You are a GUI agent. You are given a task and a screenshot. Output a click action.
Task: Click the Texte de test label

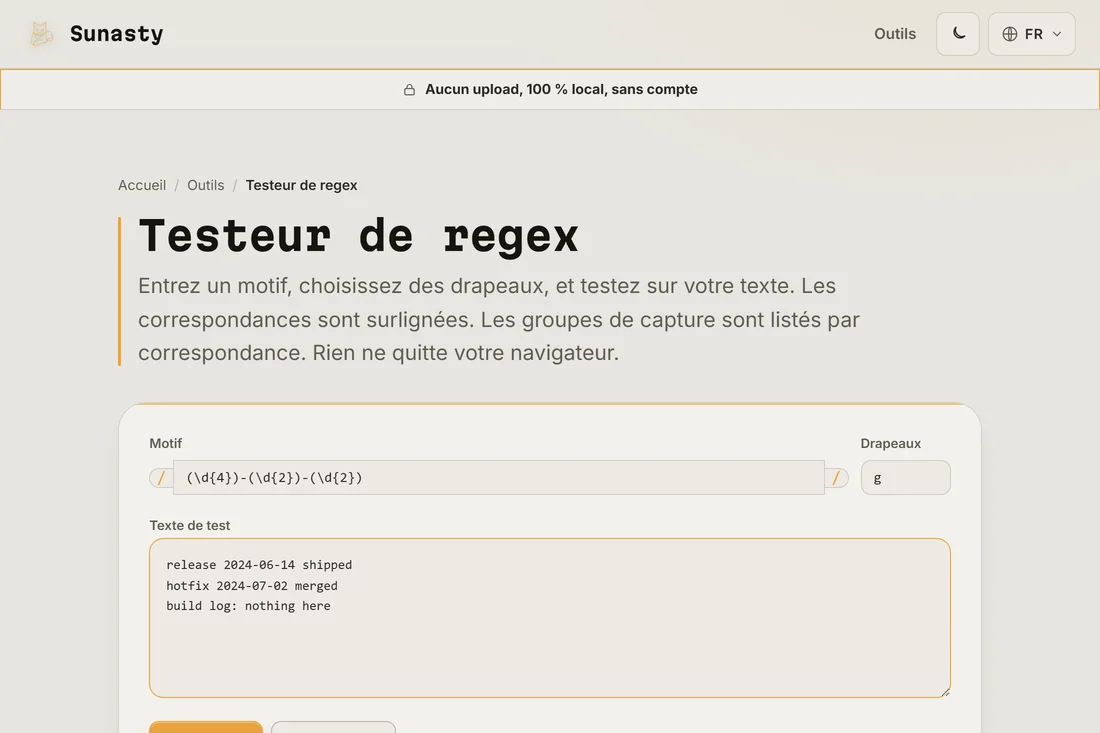coord(189,525)
